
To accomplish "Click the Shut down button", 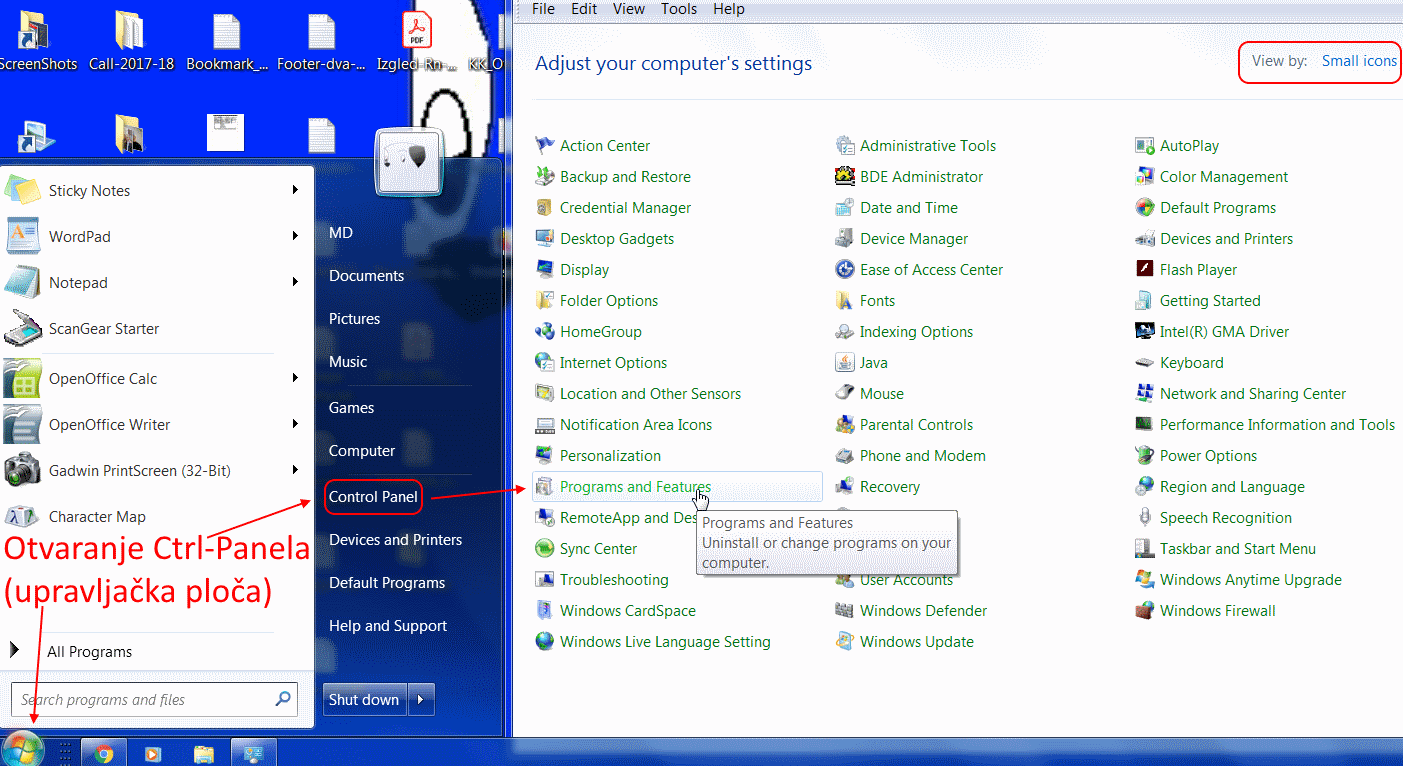I will [x=365, y=700].
